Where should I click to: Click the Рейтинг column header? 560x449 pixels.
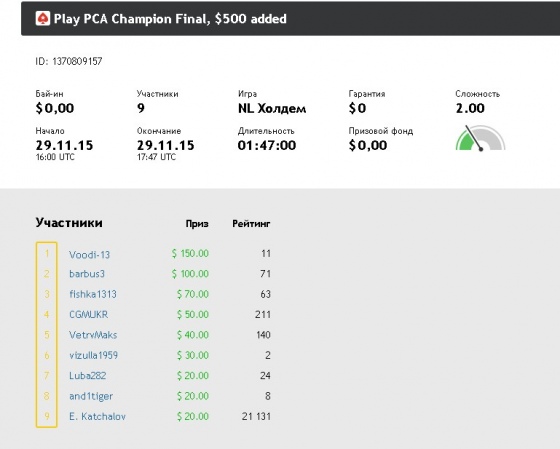251,224
